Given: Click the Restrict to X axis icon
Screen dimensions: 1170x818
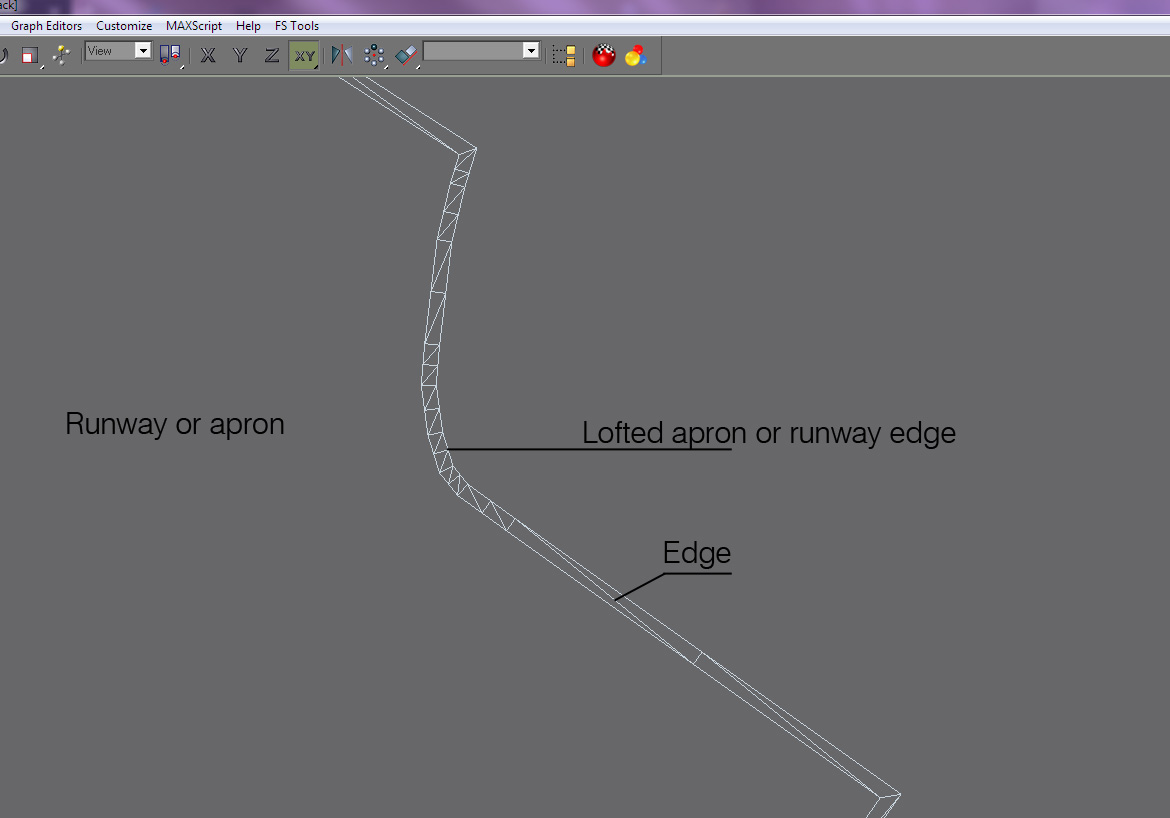Looking at the screenshot, I should point(208,55).
